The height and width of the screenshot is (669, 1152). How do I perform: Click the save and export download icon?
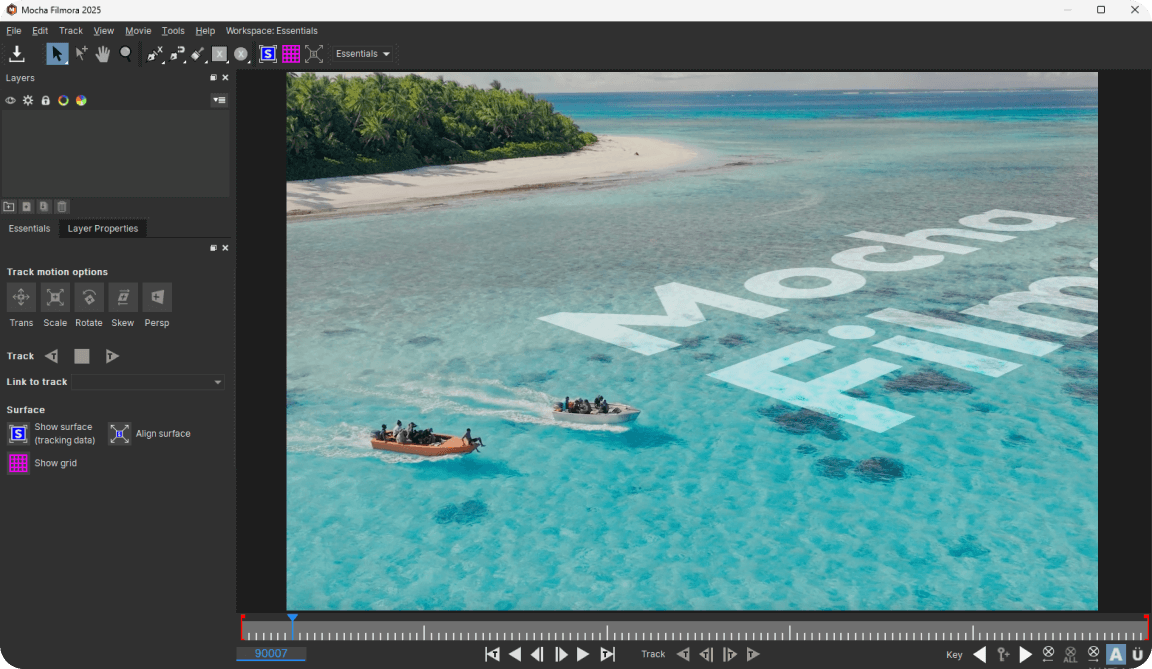tap(16, 54)
